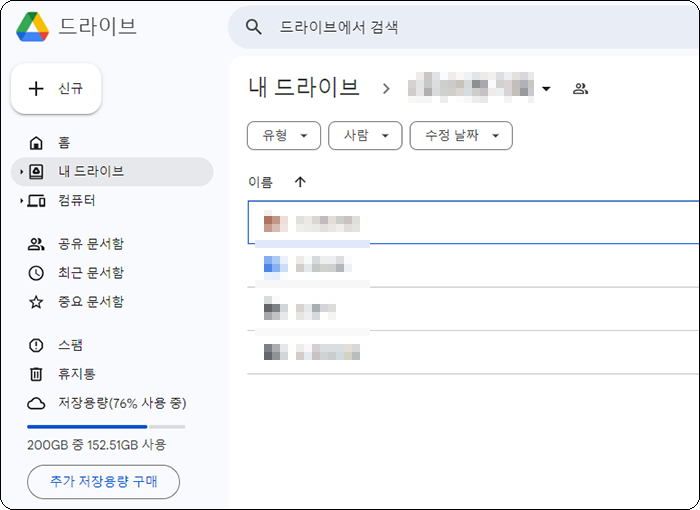Click the search magnifier icon
The image size is (700, 510).
click(x=253, y=27)
